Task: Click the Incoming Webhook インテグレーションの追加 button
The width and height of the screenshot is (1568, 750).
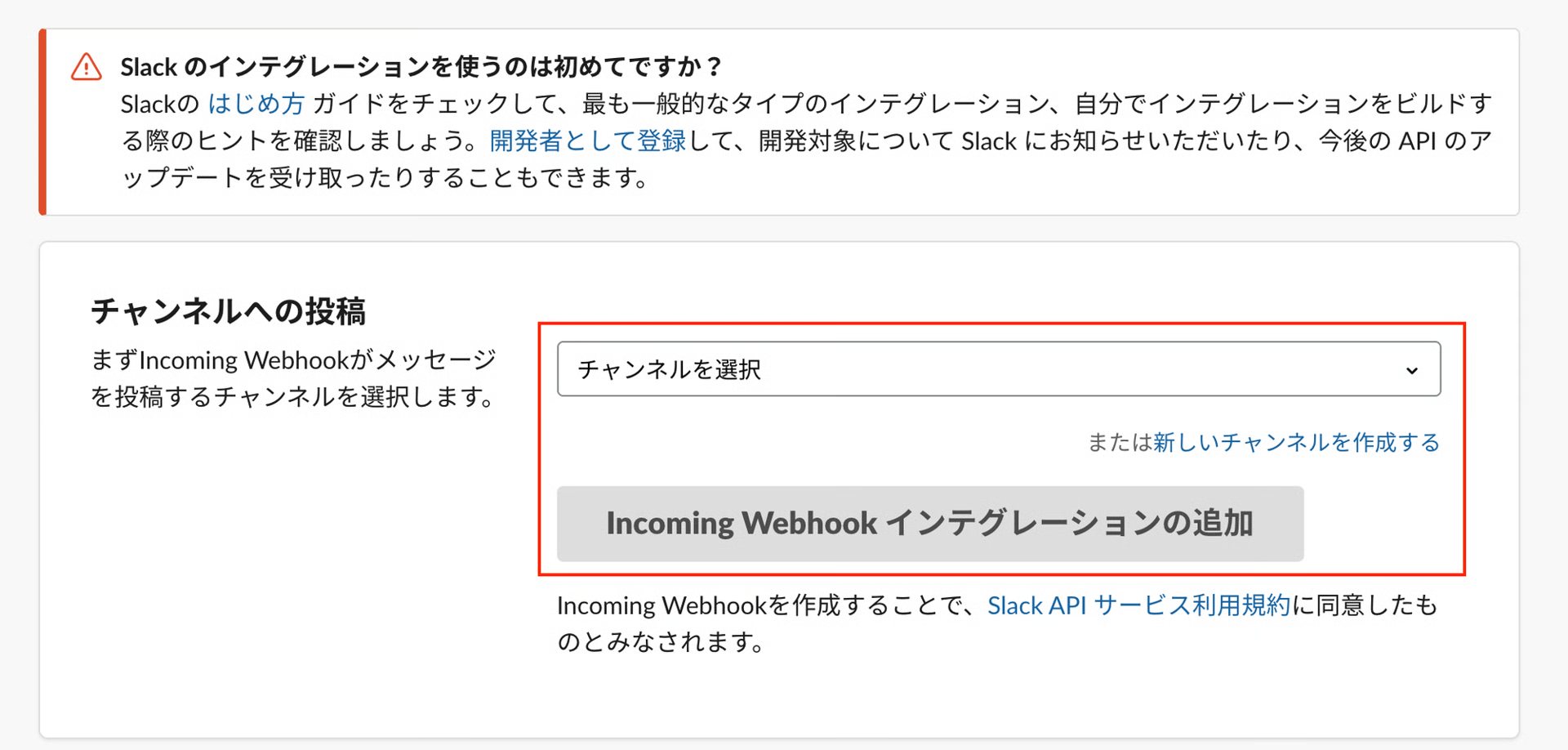Action: [929, 524]
